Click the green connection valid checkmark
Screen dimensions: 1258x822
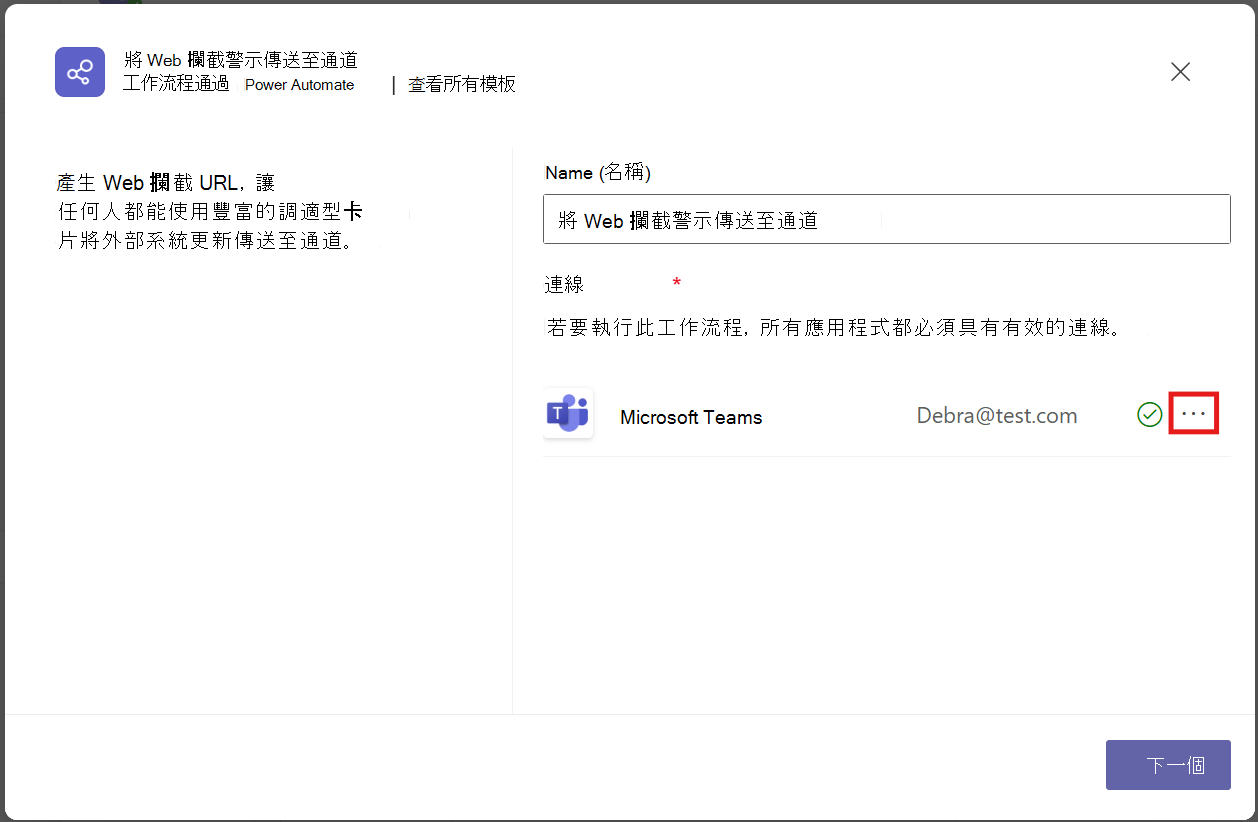tap(1150, 415)
